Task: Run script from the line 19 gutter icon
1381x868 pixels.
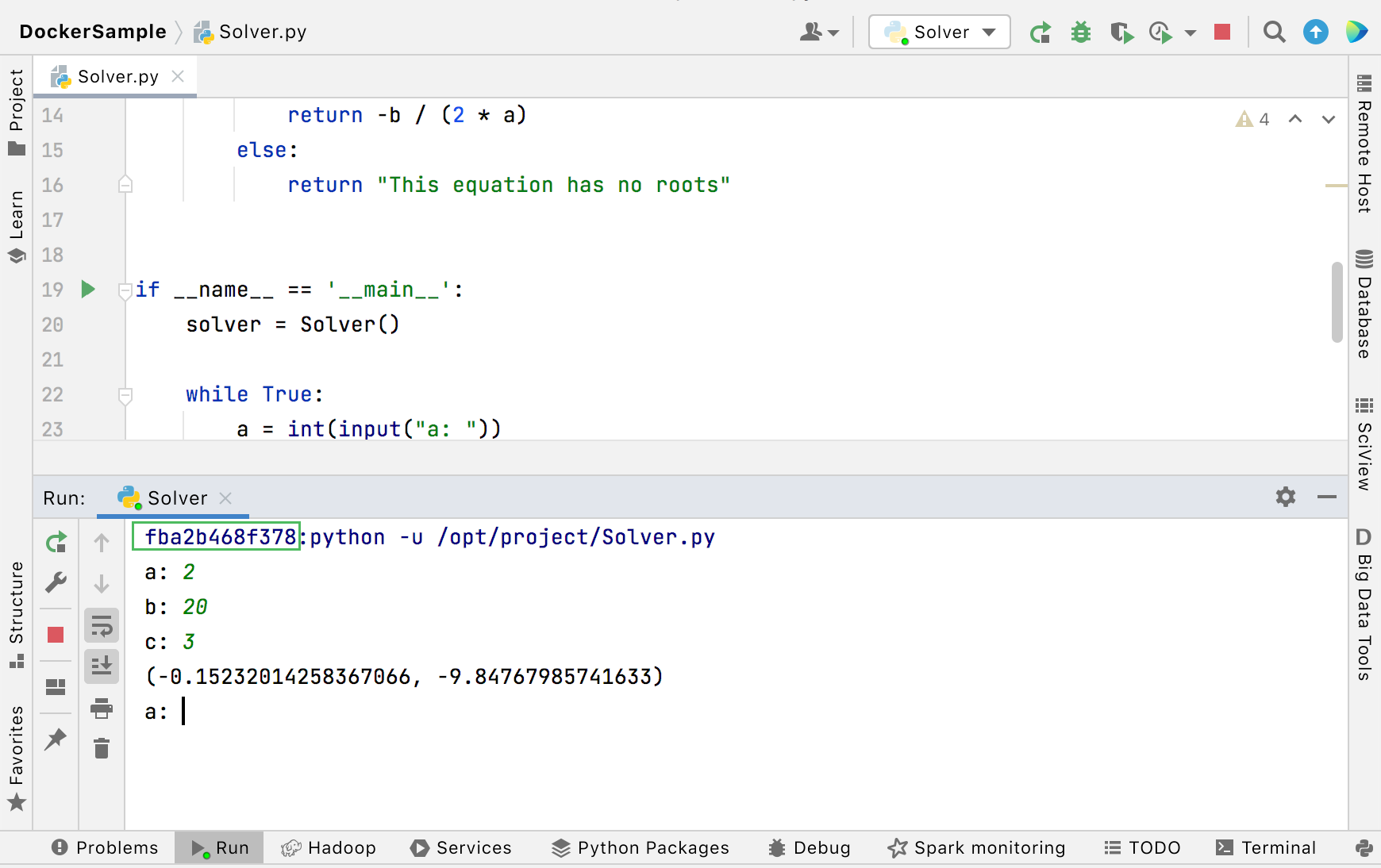Action: [87, 289]
